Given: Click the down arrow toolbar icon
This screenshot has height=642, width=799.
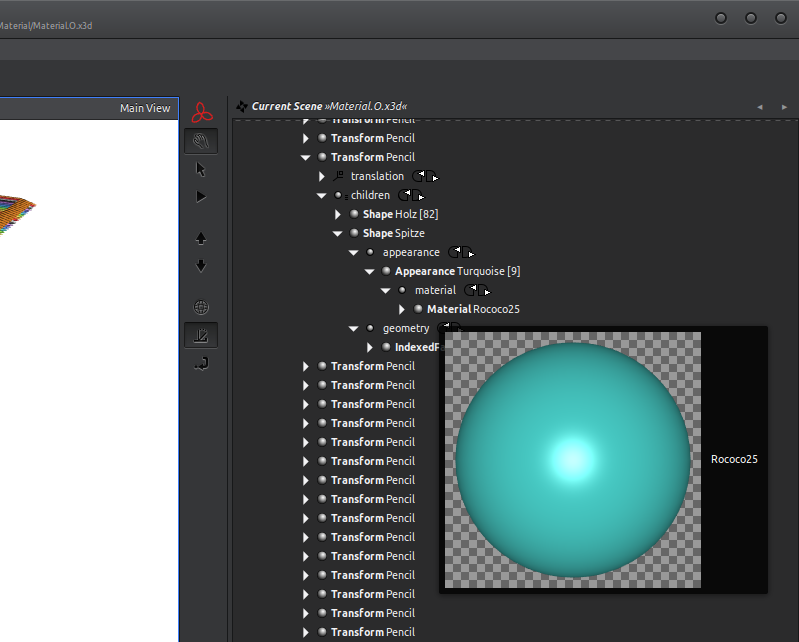Looking at the screenshot, I should click(x=201, y=265).
